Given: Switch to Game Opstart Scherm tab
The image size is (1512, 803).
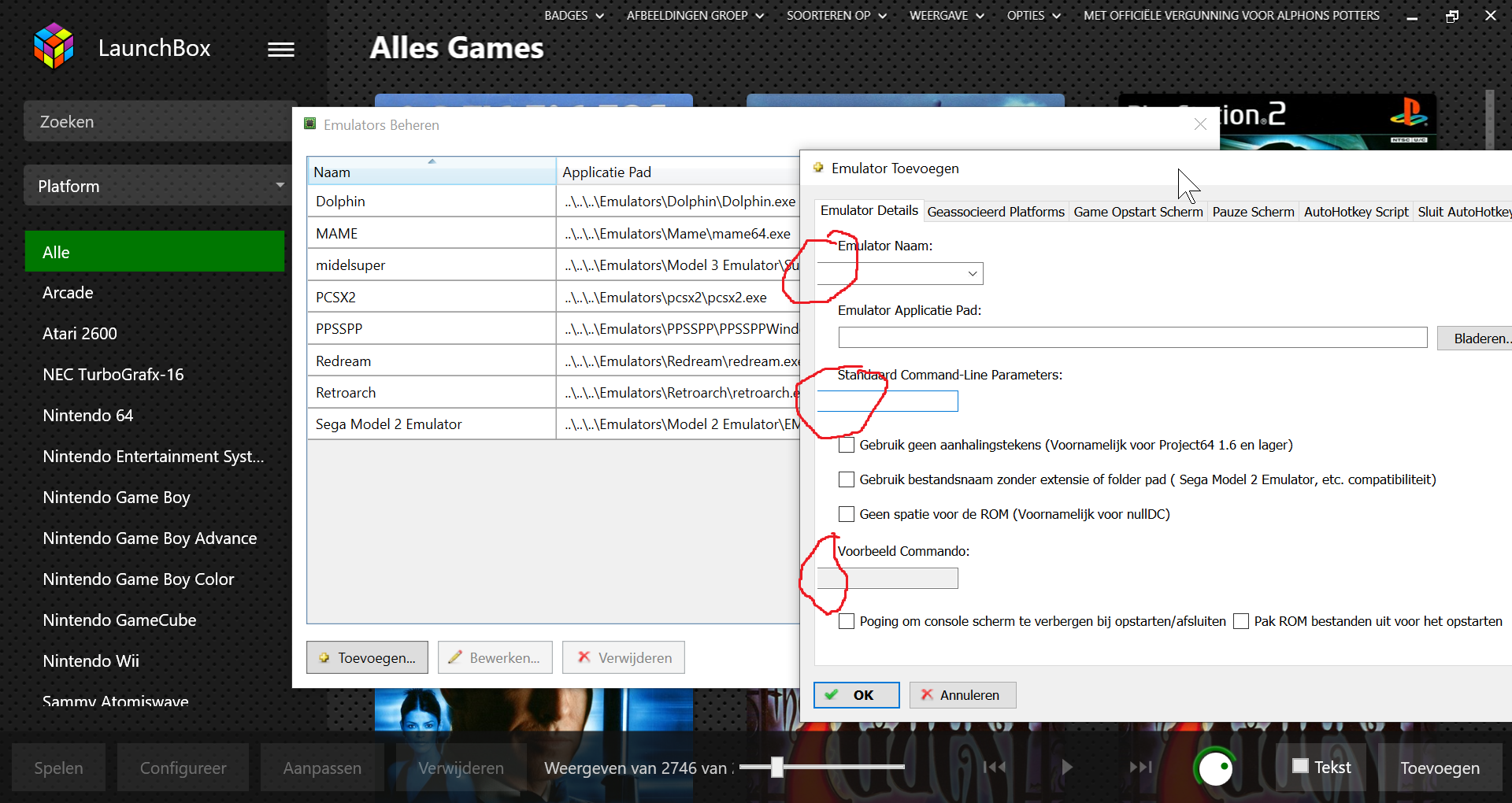Looking at the screenshot, I should [x=1138, y=212].
